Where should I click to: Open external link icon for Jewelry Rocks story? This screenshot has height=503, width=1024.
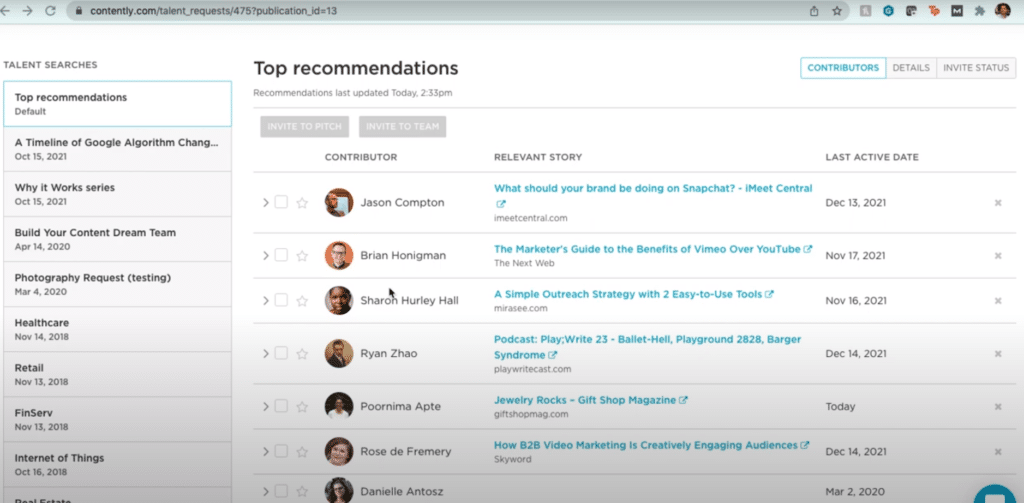[x=684, y=400]
